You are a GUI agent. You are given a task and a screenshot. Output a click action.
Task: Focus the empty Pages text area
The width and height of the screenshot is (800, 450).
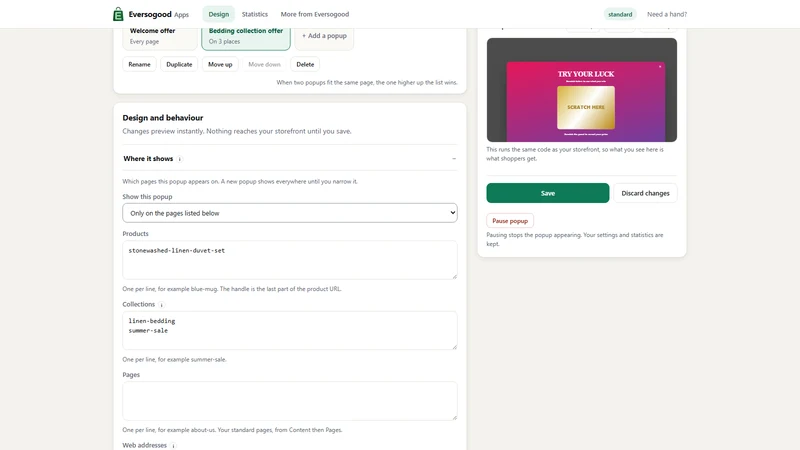click(290, 401)
